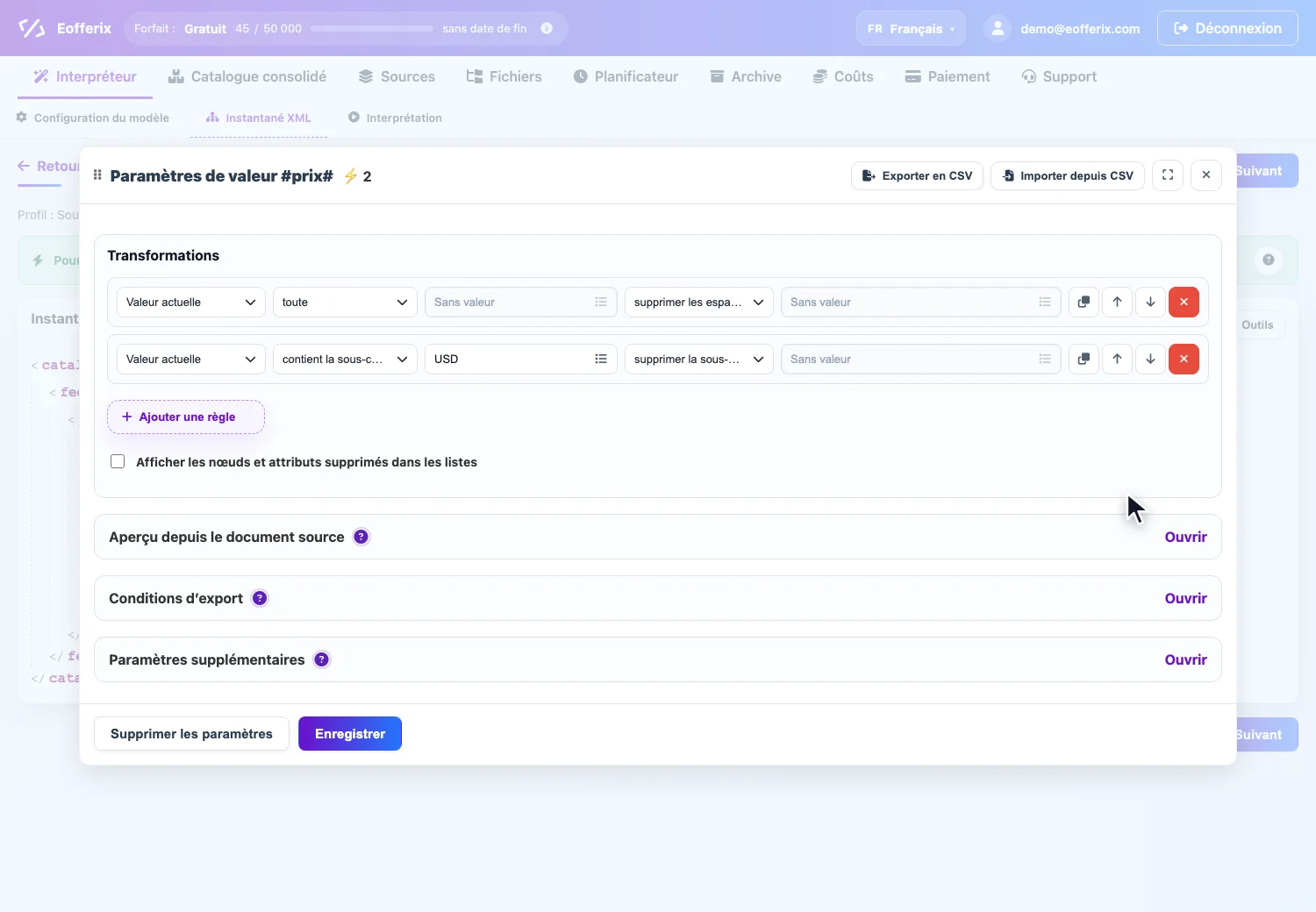The image size is (1316, 912).
Task: Switch to Instantané XML step
Action: (259, 118)
